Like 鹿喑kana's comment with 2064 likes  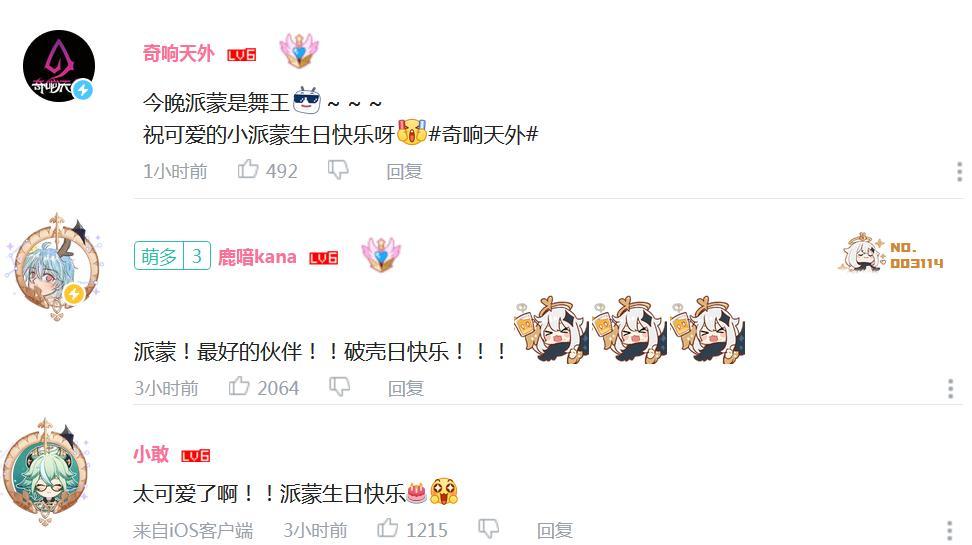[x=239, y=386]
